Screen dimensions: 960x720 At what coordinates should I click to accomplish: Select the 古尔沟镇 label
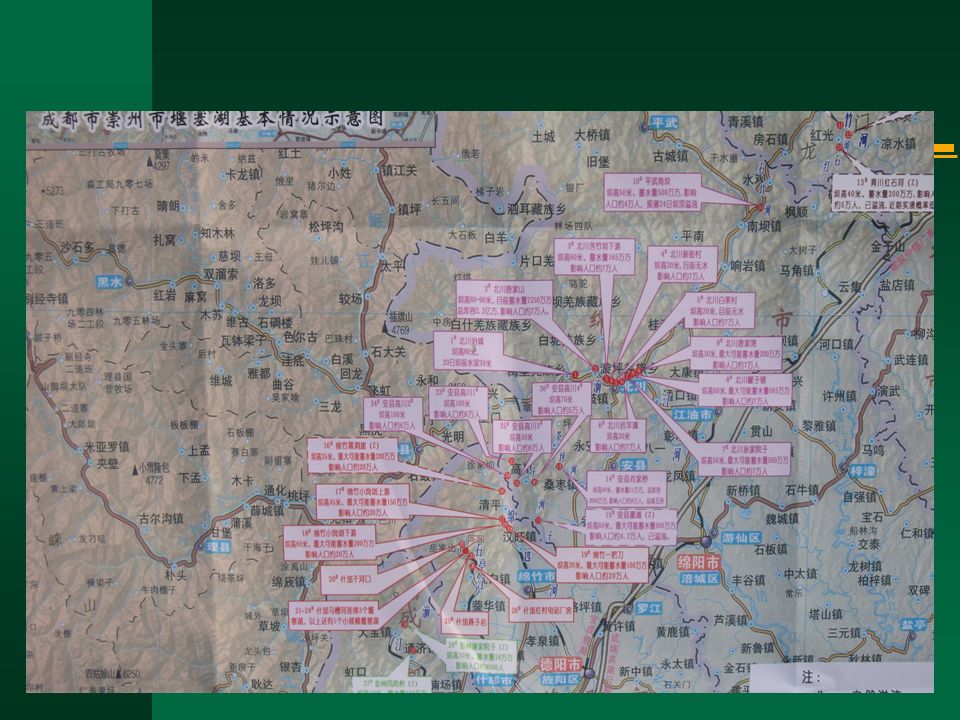tap(161, 519)
